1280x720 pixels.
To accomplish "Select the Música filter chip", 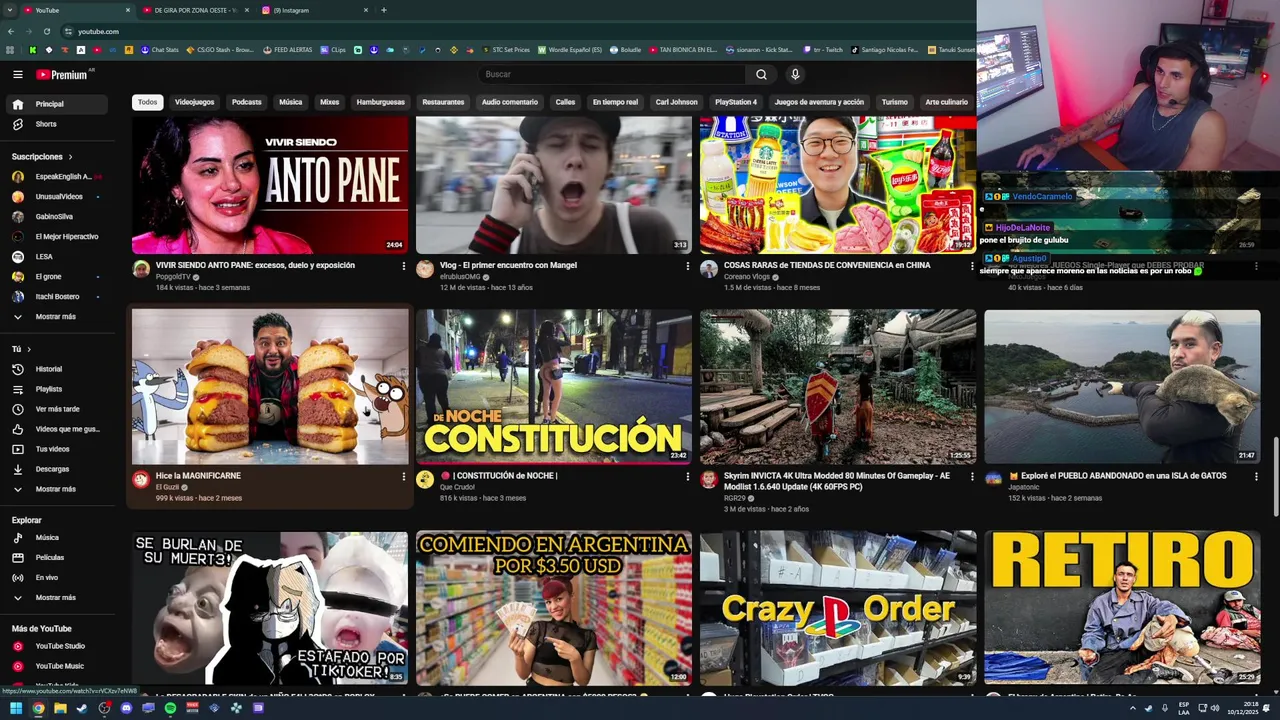I will point(290,102).
